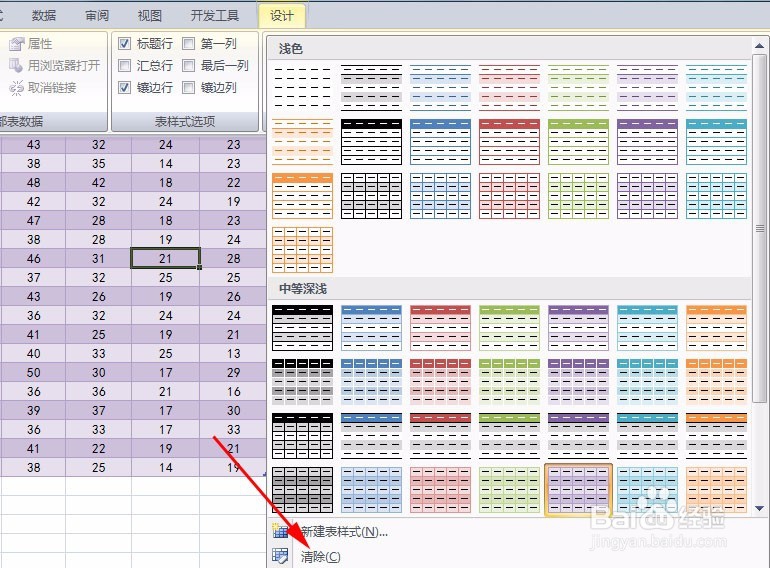
Task: Choose 清除(C) to clear table style
Action: pos(321,557)
